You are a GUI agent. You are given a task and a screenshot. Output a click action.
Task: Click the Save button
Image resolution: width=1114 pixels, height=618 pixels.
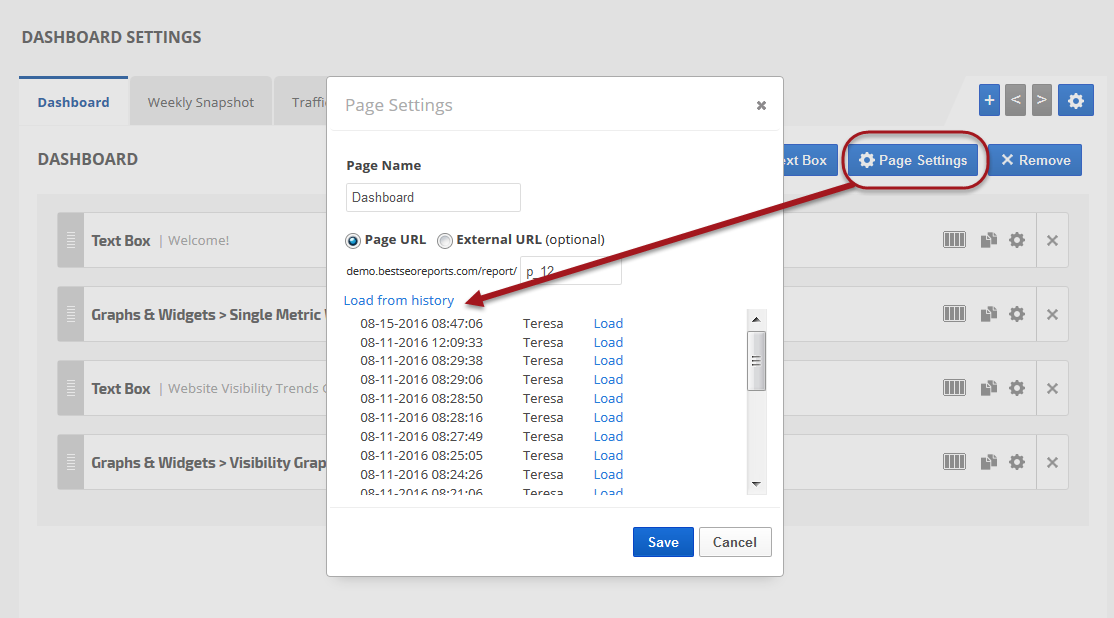663,542
